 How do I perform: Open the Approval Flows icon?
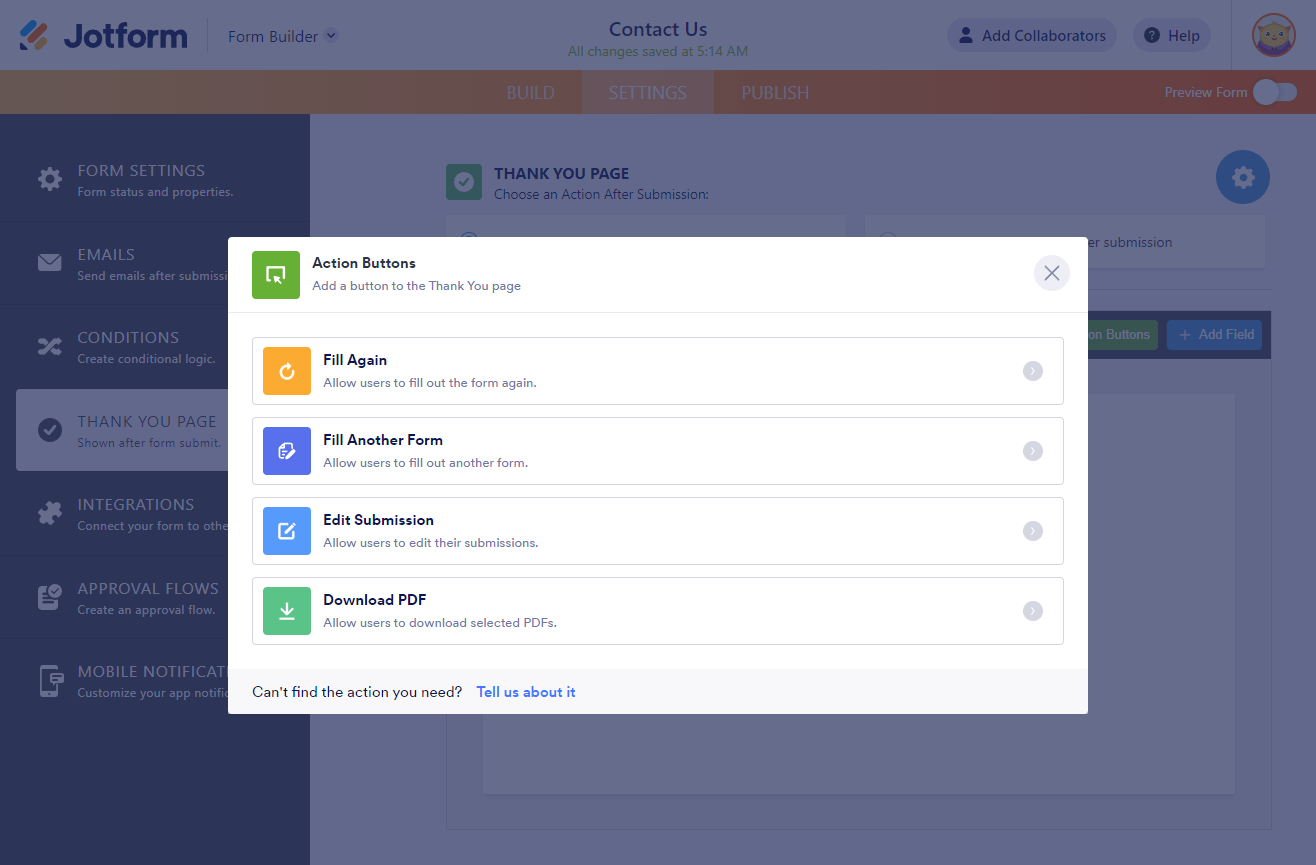tap(50, 597)
